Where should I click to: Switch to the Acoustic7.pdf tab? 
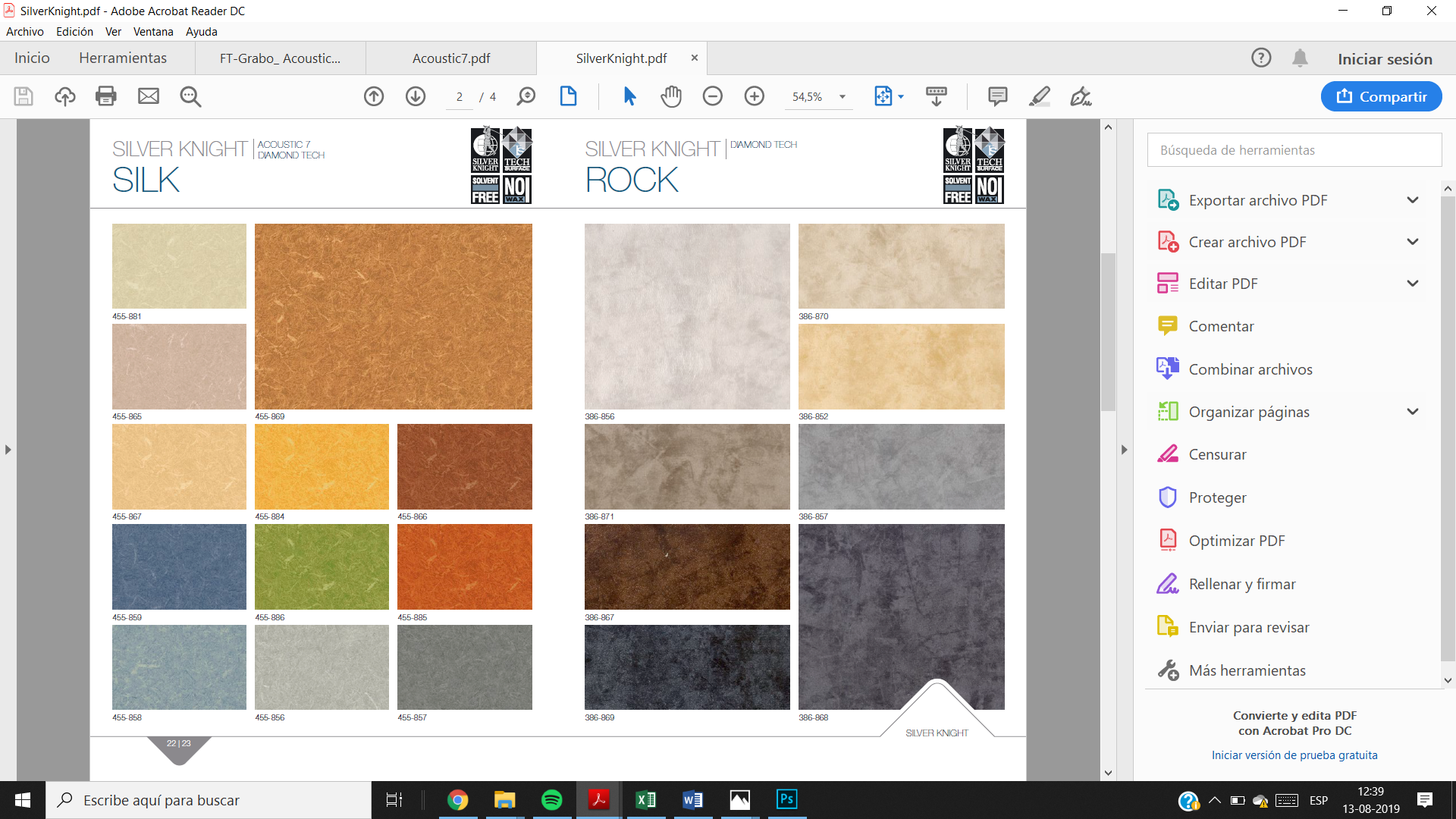(451, 58)
